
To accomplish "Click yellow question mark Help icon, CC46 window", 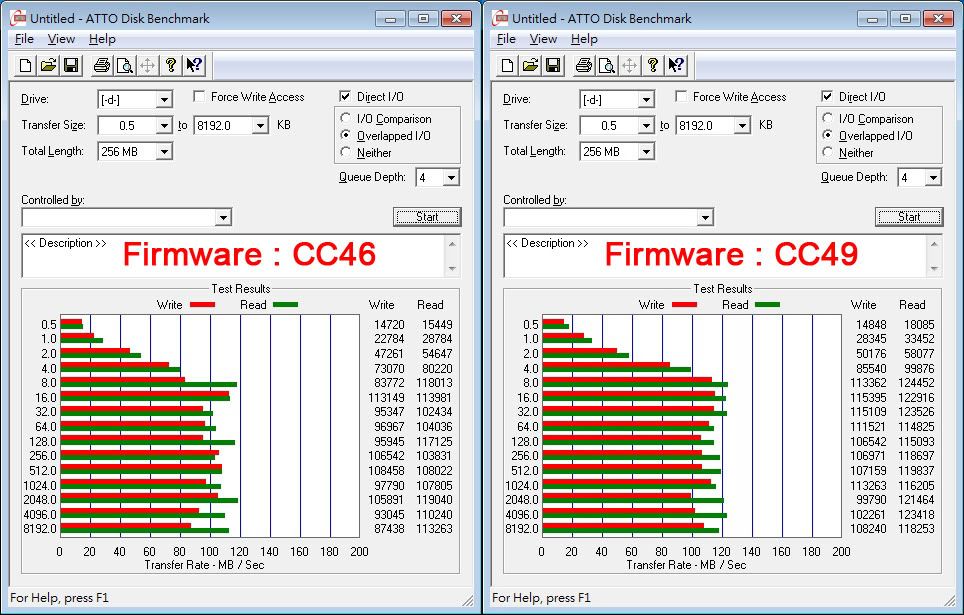I will 171,65.
